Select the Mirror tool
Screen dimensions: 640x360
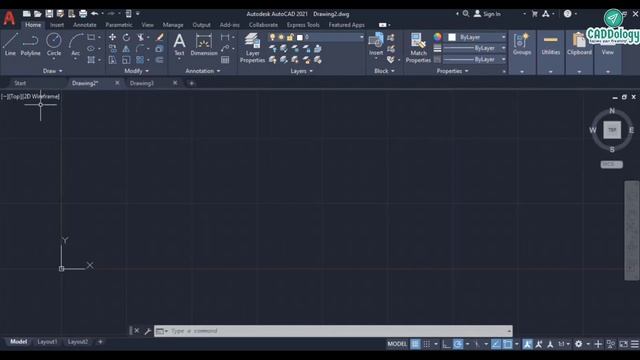click(127, 49)
